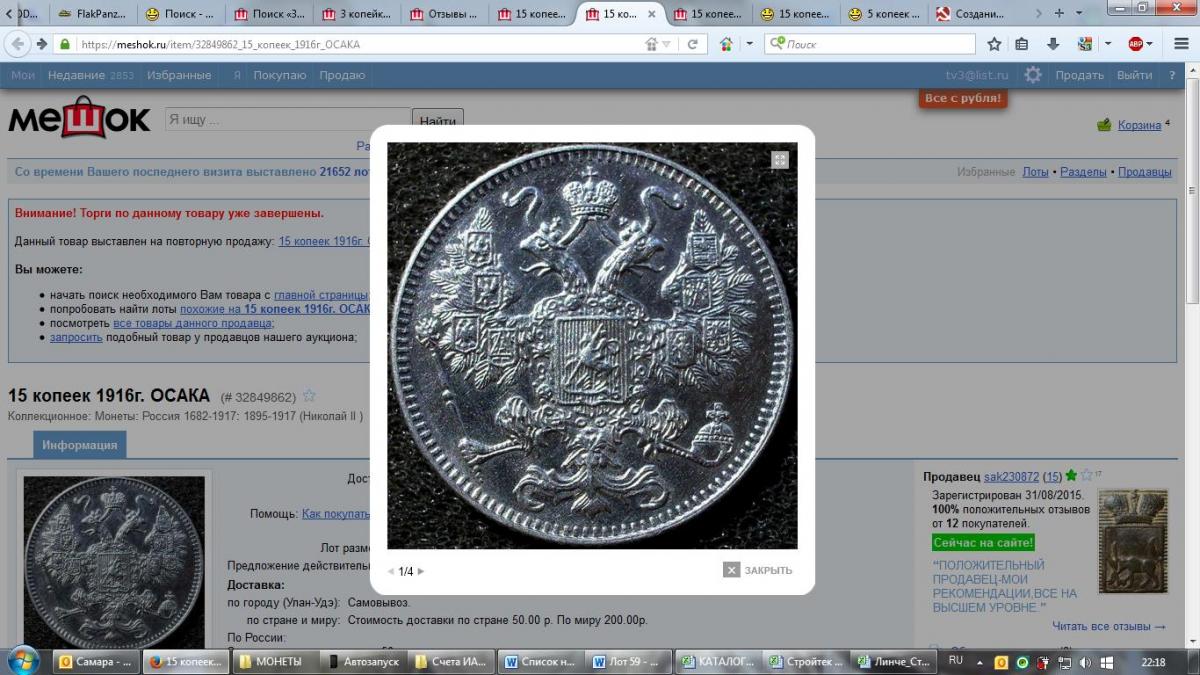1200x675 pixels.
Task: Switch to the '5 копеек ...' tab
Action: pyautogui.click(x=884, y=14)
